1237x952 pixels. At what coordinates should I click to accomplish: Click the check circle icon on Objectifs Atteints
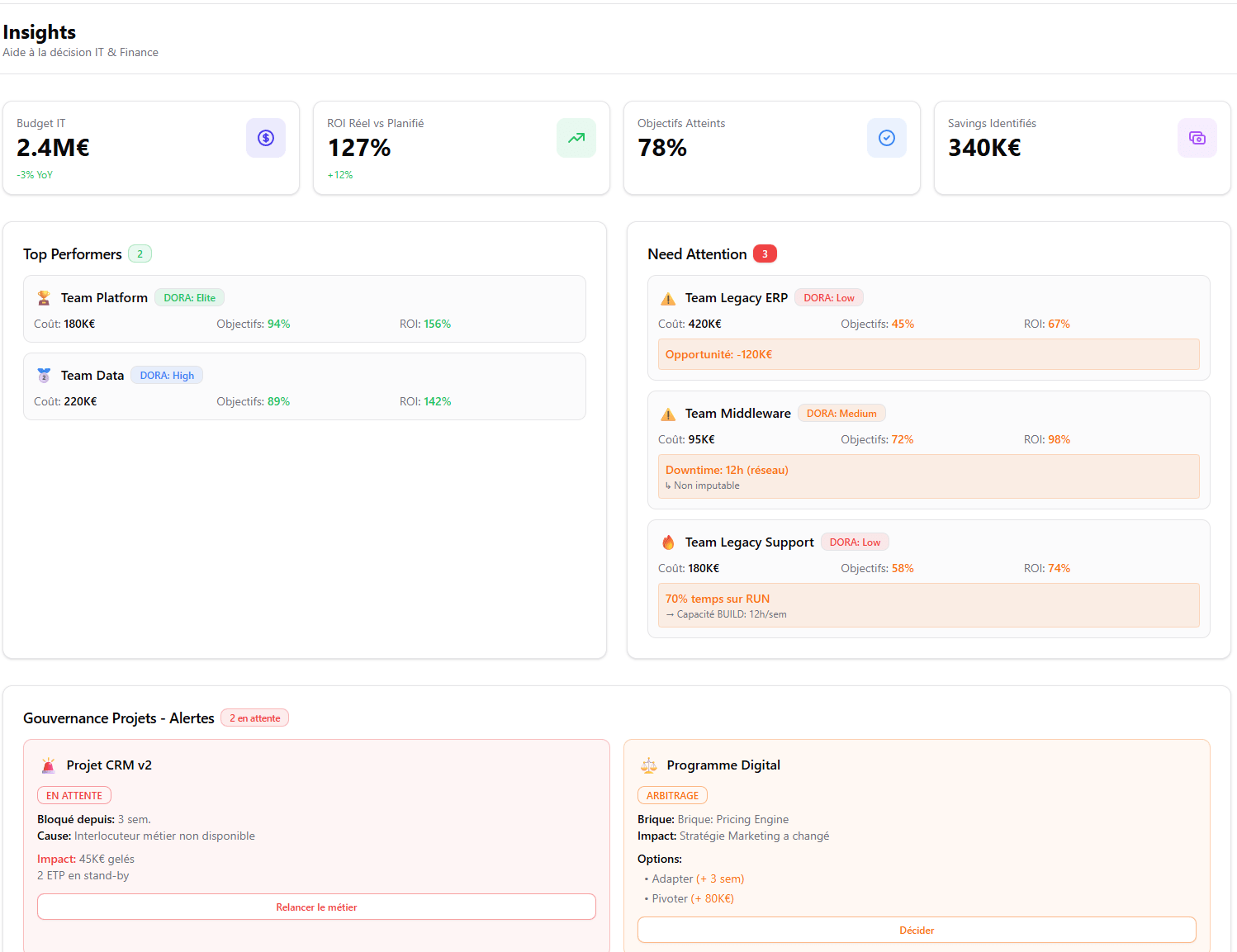pos(886,138)
